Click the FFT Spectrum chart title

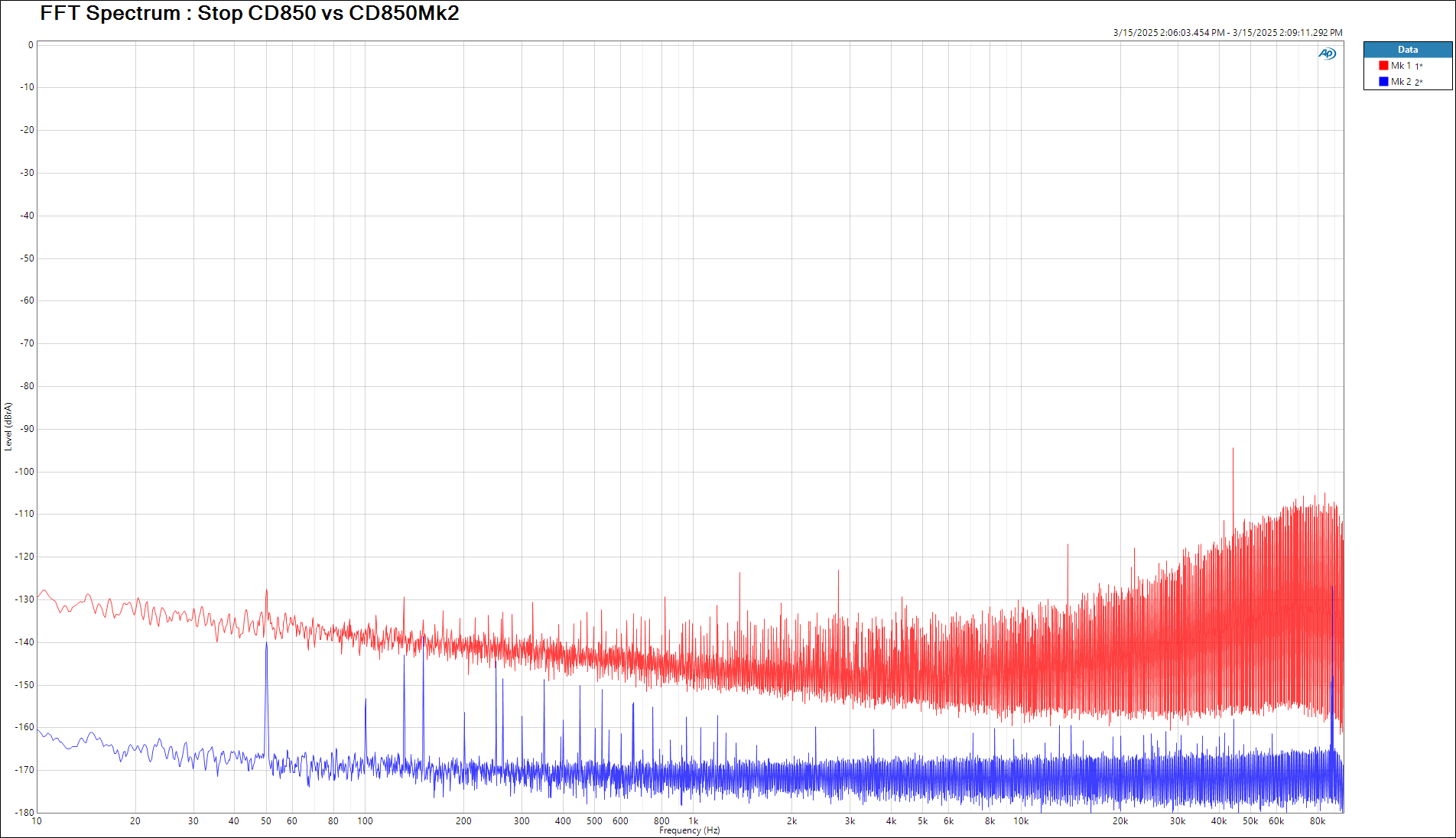[249, 13]
